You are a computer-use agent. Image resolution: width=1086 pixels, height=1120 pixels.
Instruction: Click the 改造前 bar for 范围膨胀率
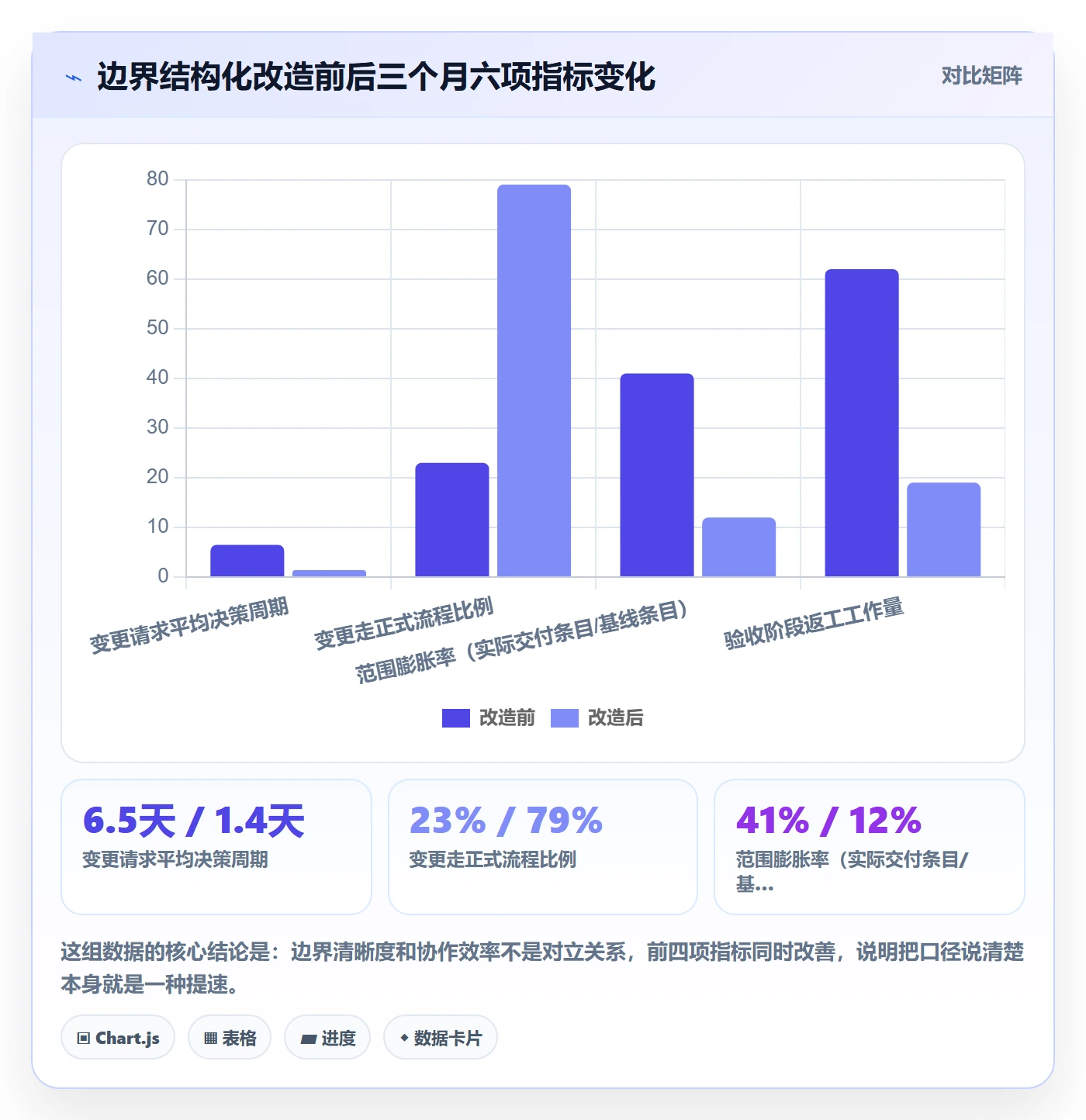(657, 475)
